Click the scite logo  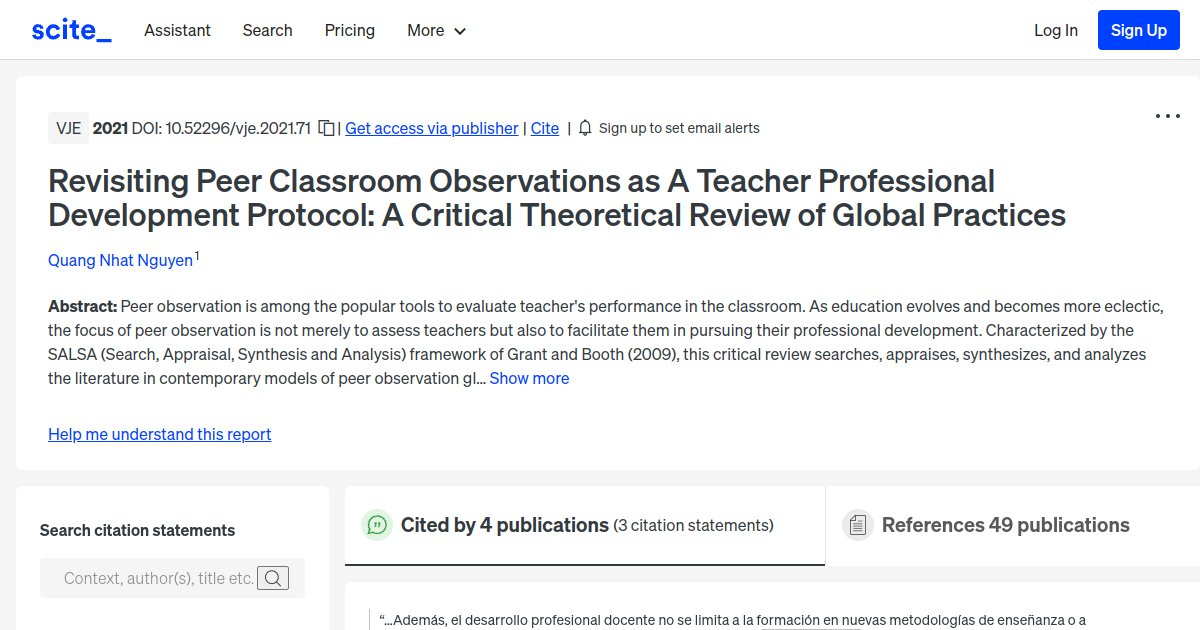click(x=70, y=29)
